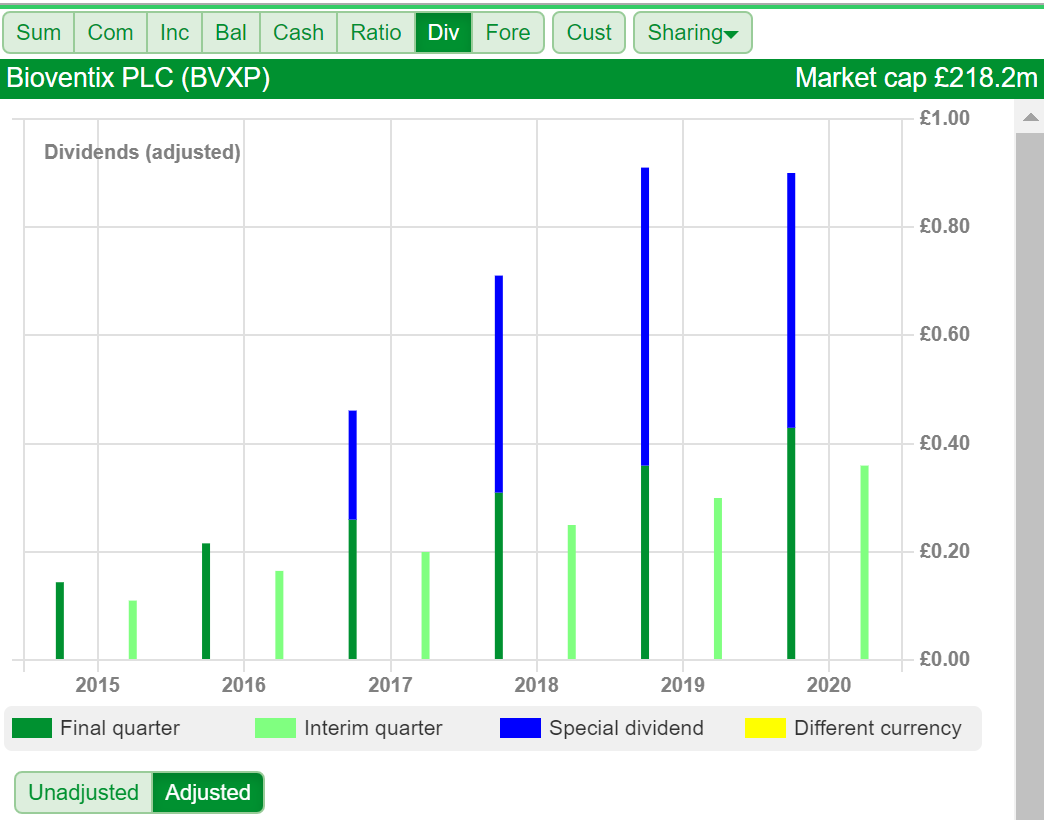Click the Dividends (adjusted) chart title
Screen dimensions: 1044x820
142,152
